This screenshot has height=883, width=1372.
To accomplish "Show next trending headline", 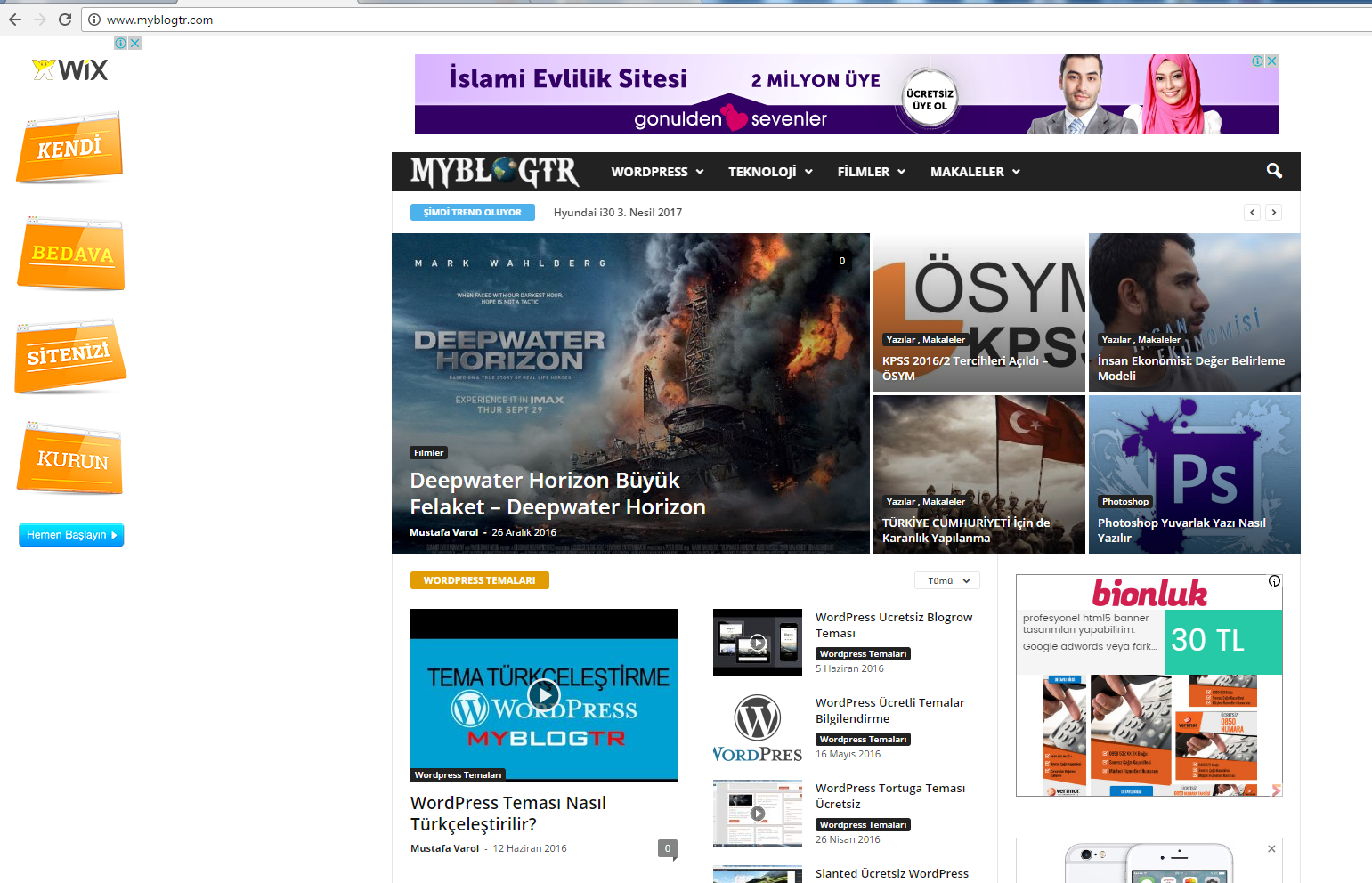I will tap(1274, 212).
